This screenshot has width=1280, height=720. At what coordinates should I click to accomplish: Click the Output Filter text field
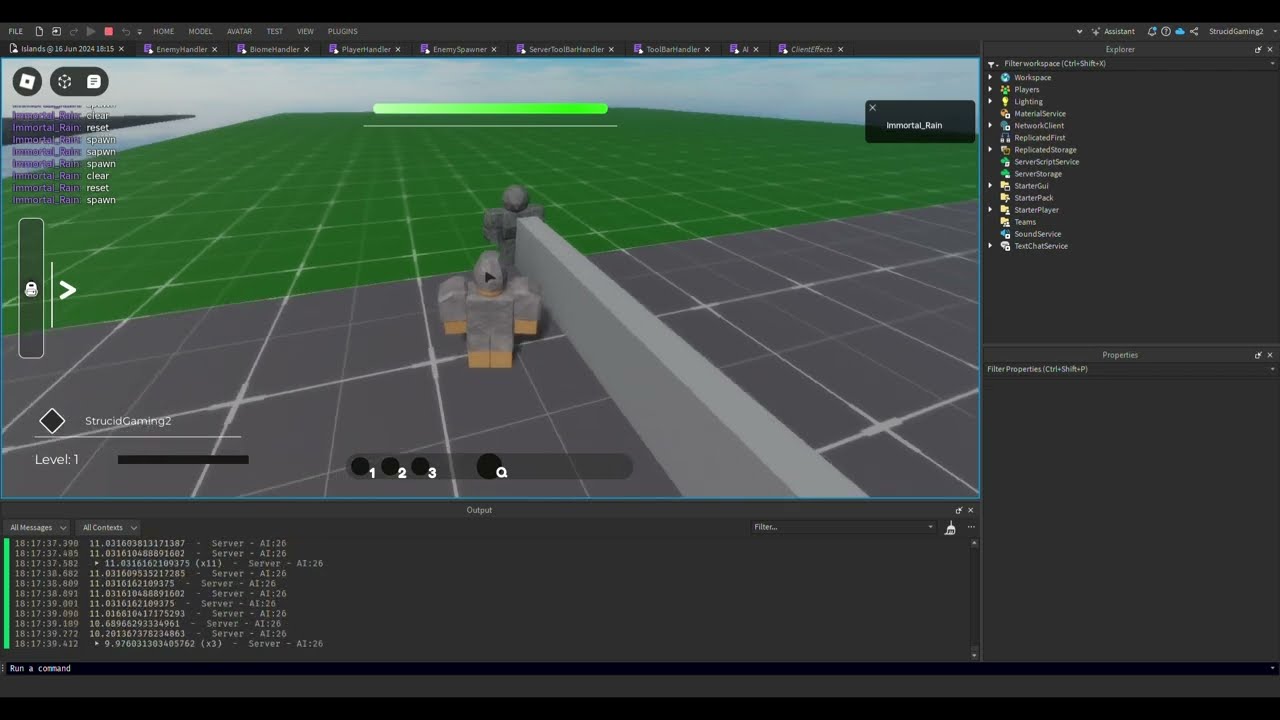click(843, 527)
